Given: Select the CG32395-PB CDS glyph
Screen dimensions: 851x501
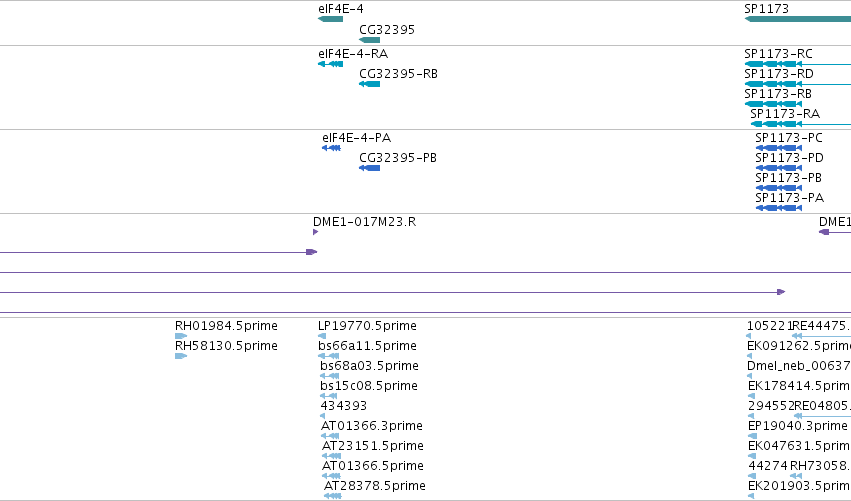Looking at the screenshot, I should (370, 168).
